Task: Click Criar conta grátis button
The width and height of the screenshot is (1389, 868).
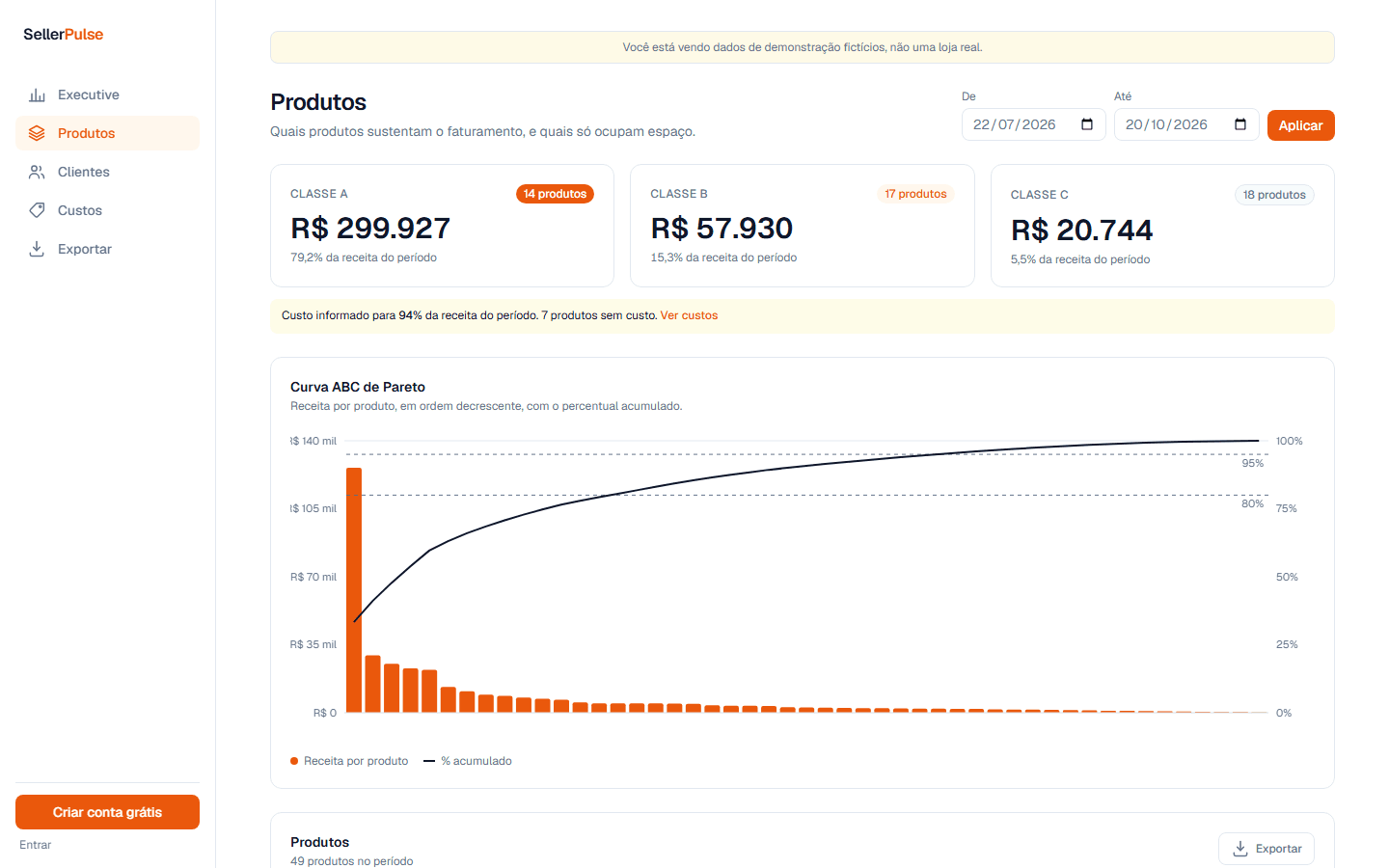Action: (107, 812)
